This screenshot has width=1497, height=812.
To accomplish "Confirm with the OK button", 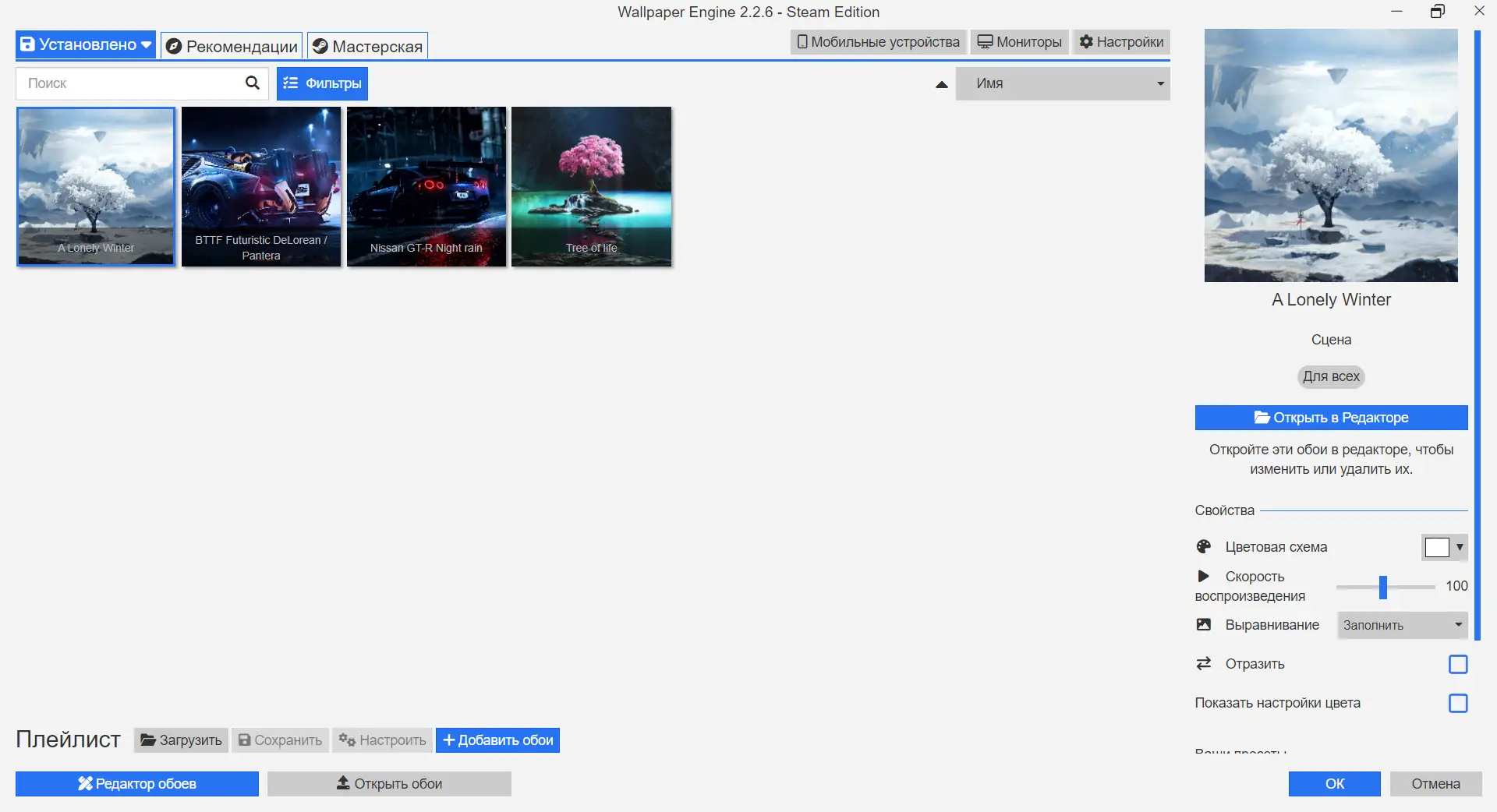I will tap(1334, 784).
